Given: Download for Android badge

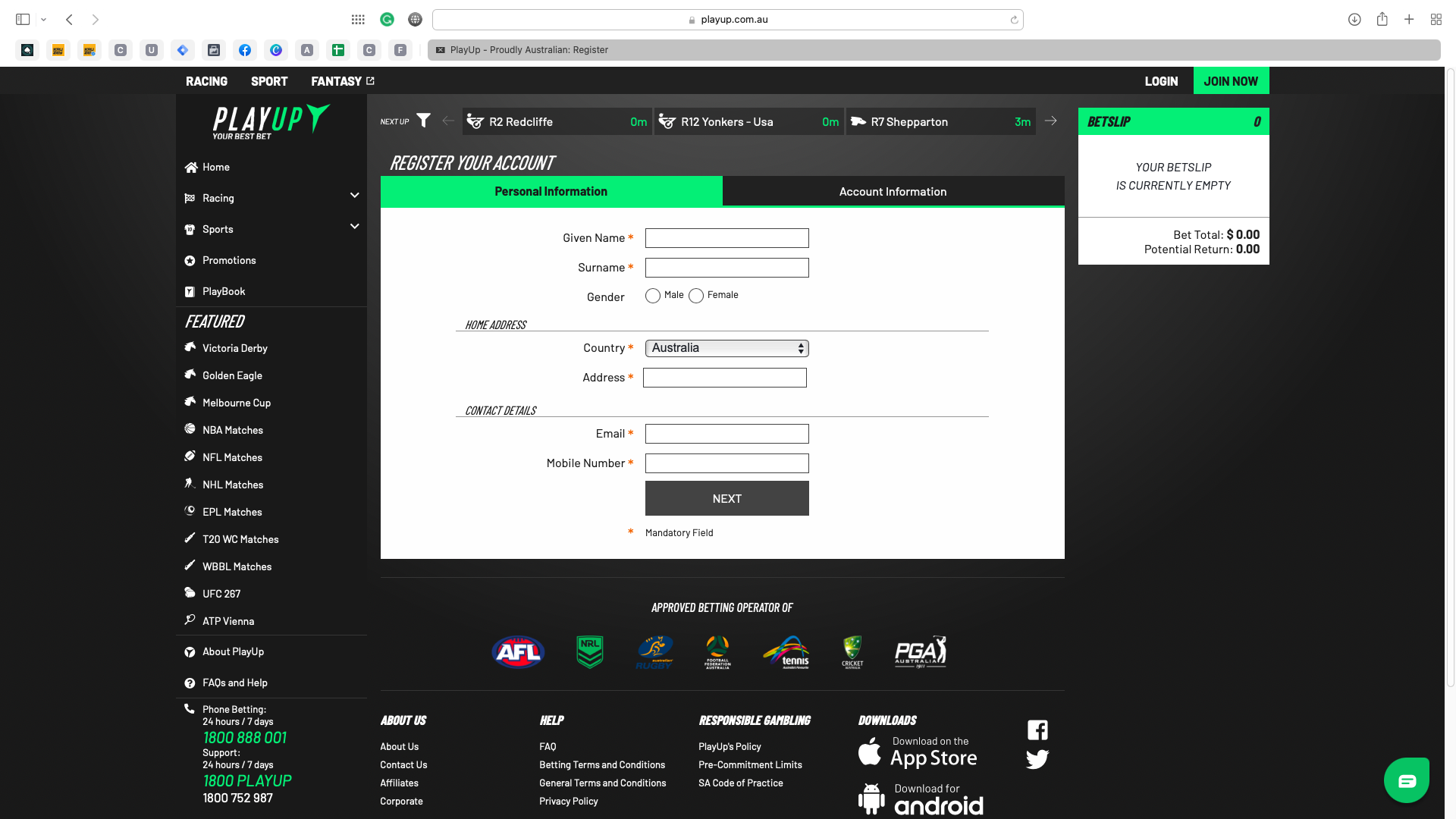Looking at the screenshot, I should tap(921, 800).
